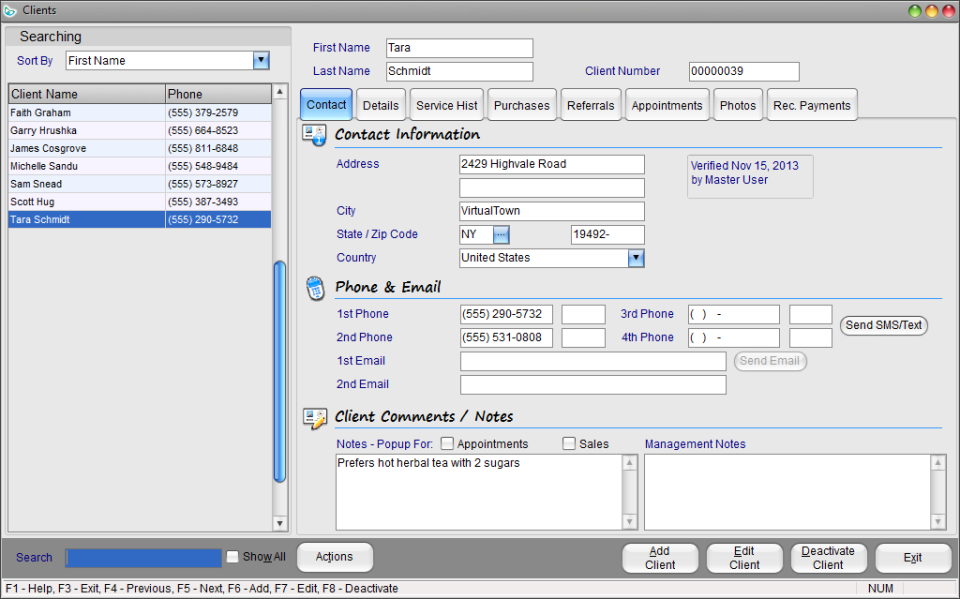Click the 4th Phone number field
The width and height of the screenshot is (960, 599).
(733, 337)
